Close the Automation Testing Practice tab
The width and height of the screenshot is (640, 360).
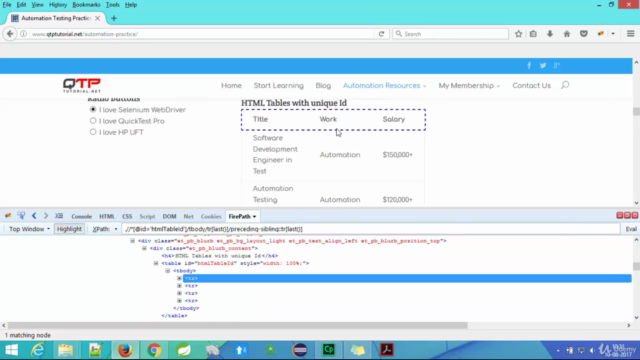click(x=97, y=18)
